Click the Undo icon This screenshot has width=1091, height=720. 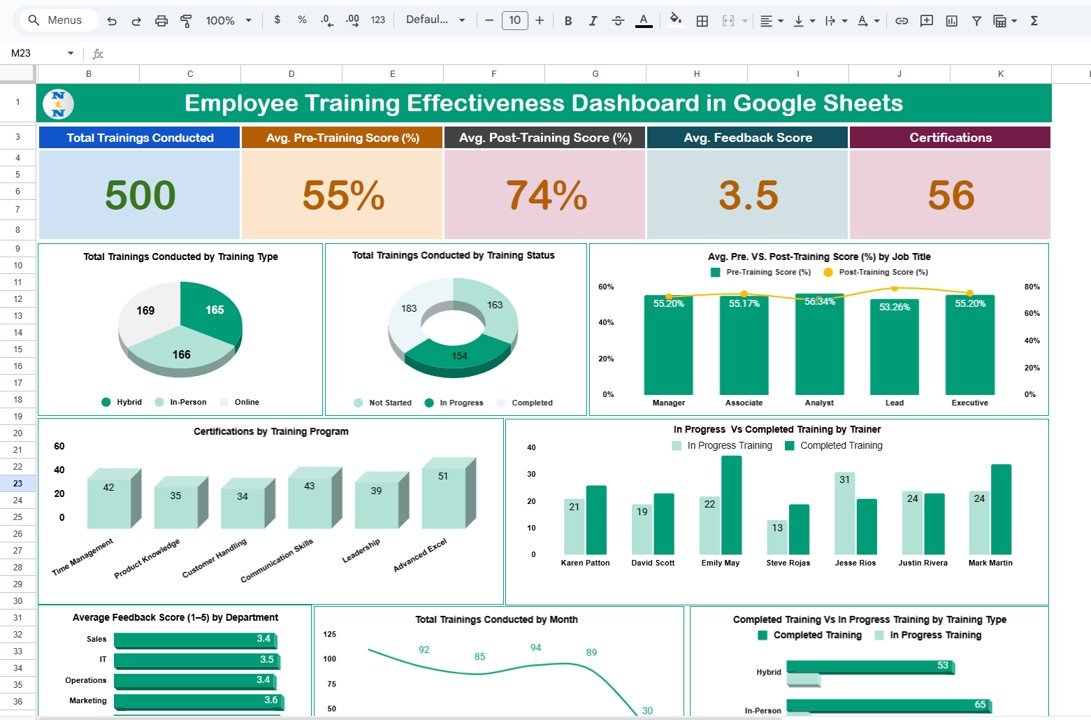(111, 20)
